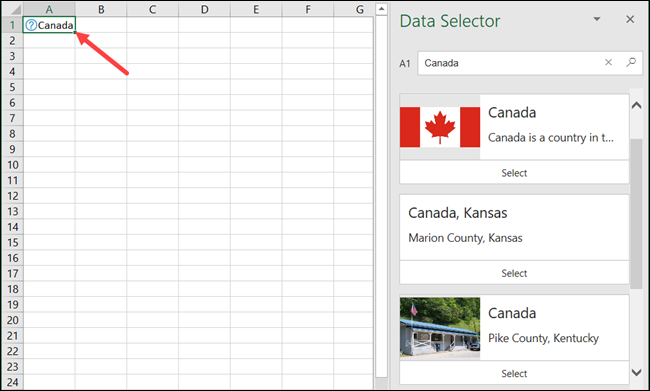
Task: Select row 1 header
Action: coord(12,25)
